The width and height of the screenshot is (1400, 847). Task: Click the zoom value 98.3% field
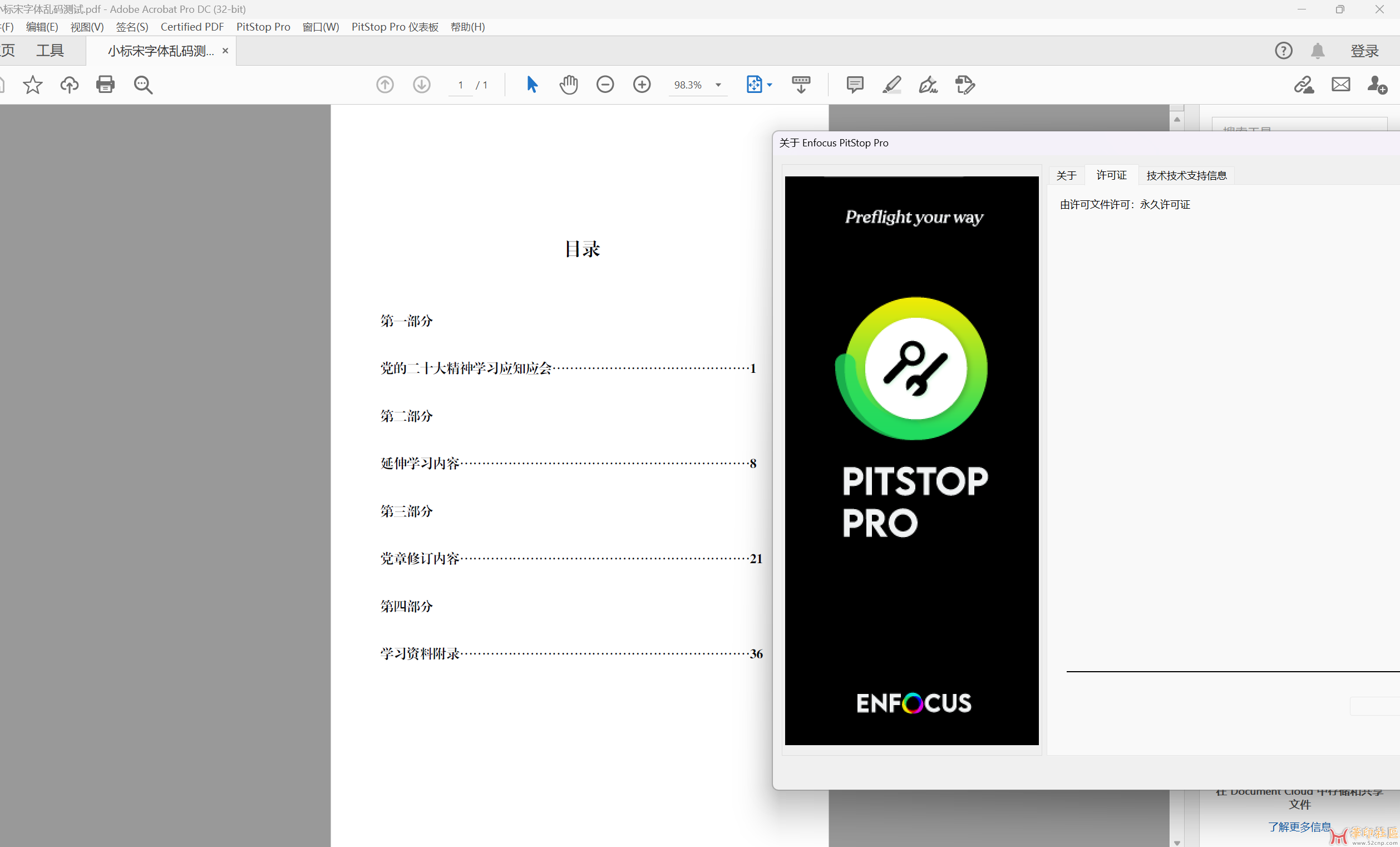pyautogui.click(x=688, y=85)
